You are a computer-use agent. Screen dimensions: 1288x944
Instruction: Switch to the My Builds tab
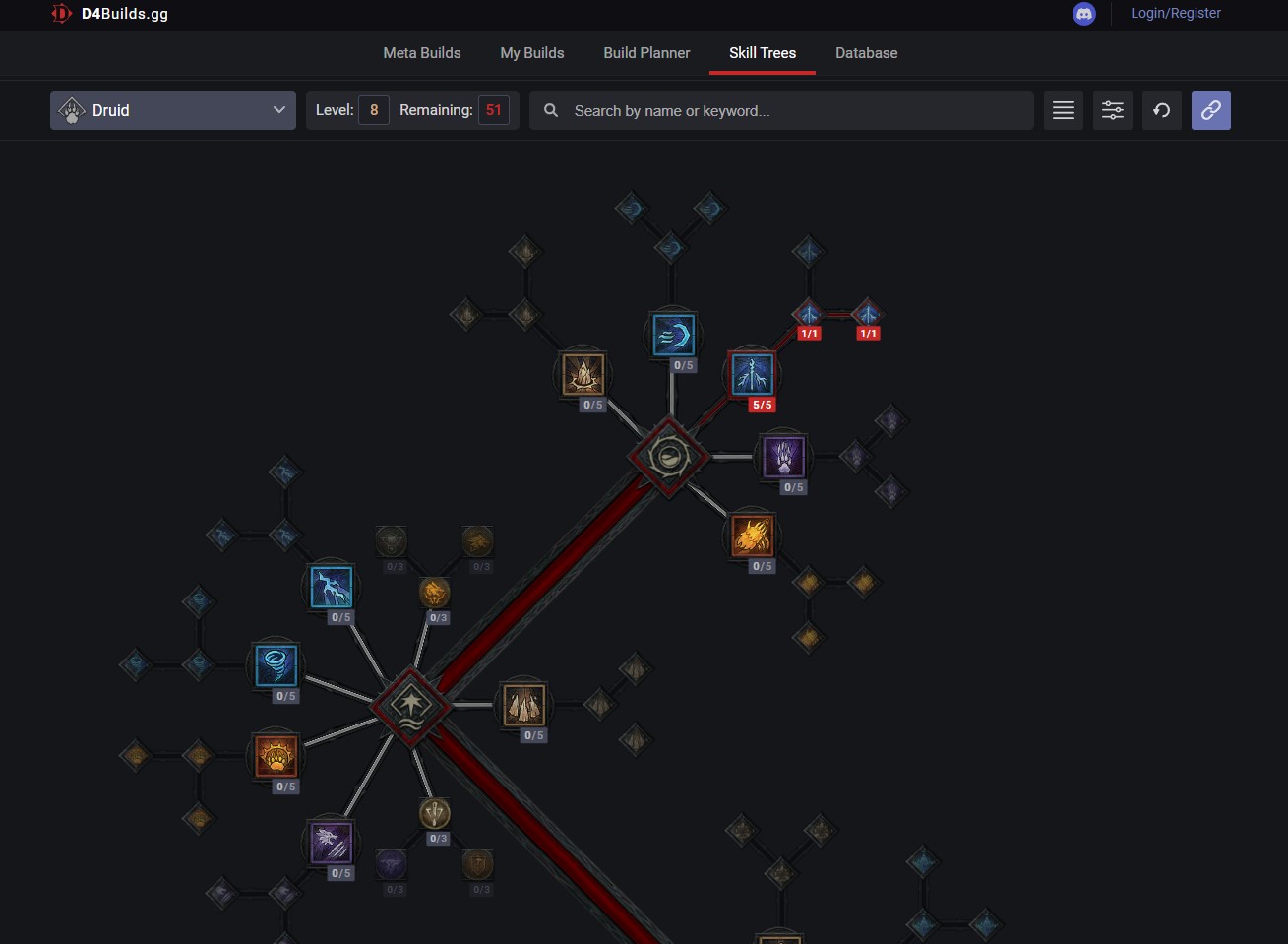[532, 53]
